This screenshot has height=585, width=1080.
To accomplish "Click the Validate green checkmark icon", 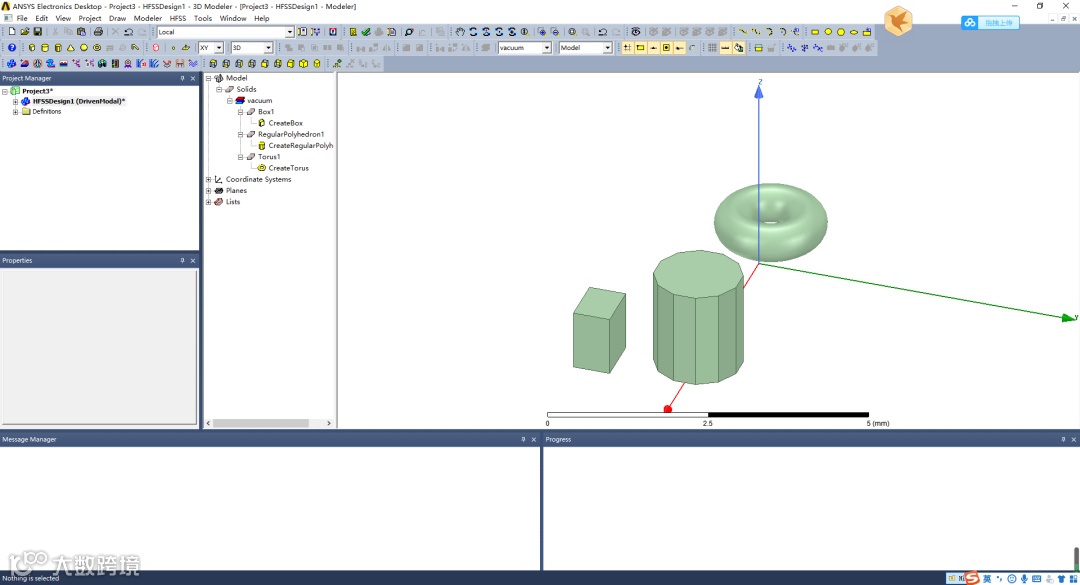I will (366, 32).
